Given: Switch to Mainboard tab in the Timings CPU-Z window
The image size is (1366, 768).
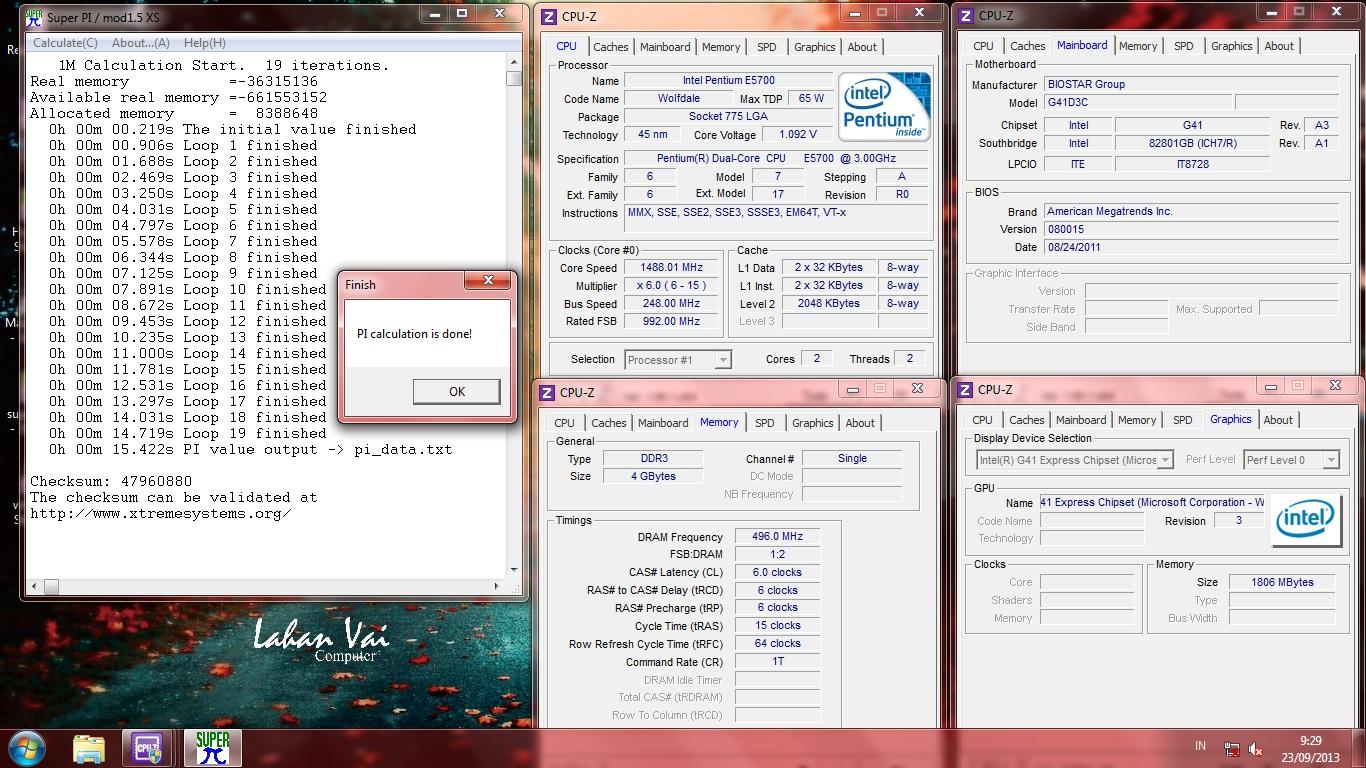Looking at the screenshot, I should click(x=663, y=423).
